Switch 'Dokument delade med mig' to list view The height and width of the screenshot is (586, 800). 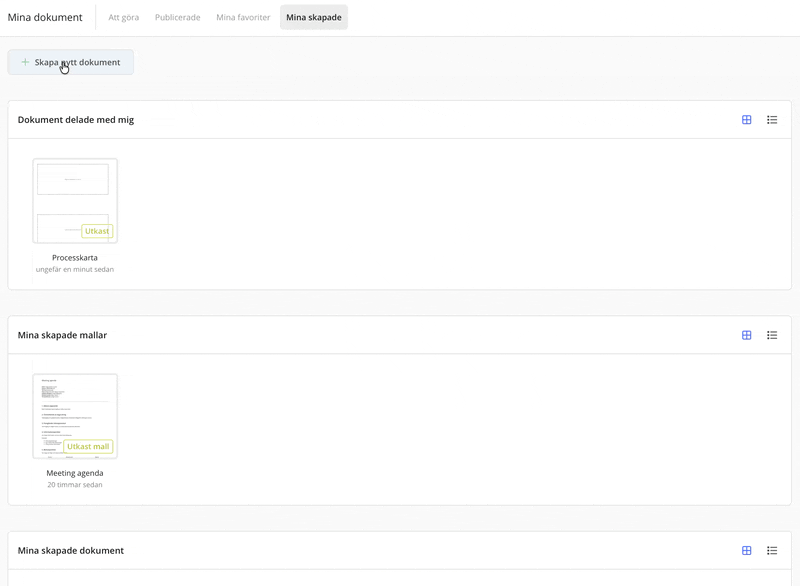(772, 120)
